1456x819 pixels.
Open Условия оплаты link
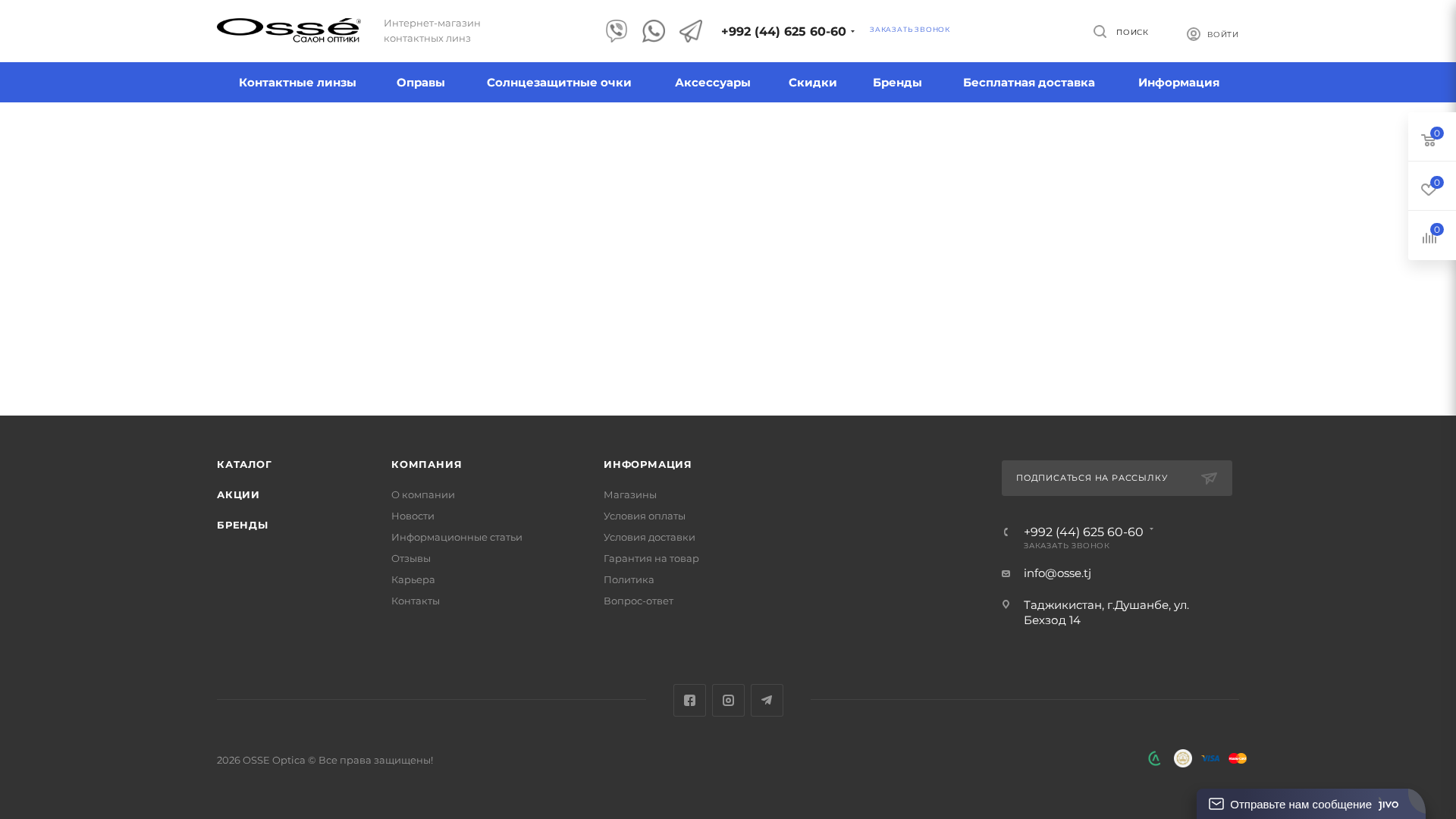coord(645,516)
